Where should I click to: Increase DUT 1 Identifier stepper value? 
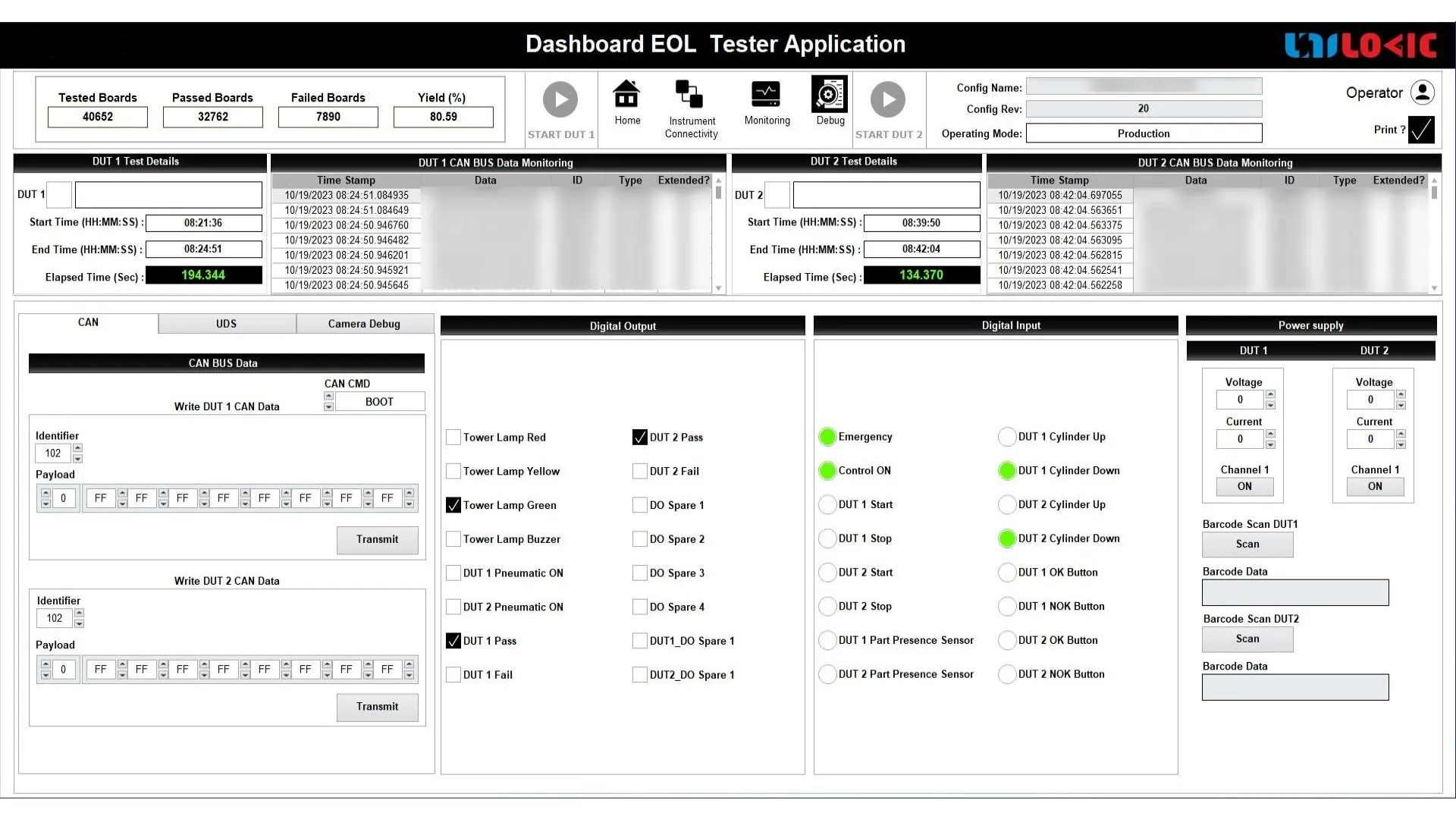[77, 448]
